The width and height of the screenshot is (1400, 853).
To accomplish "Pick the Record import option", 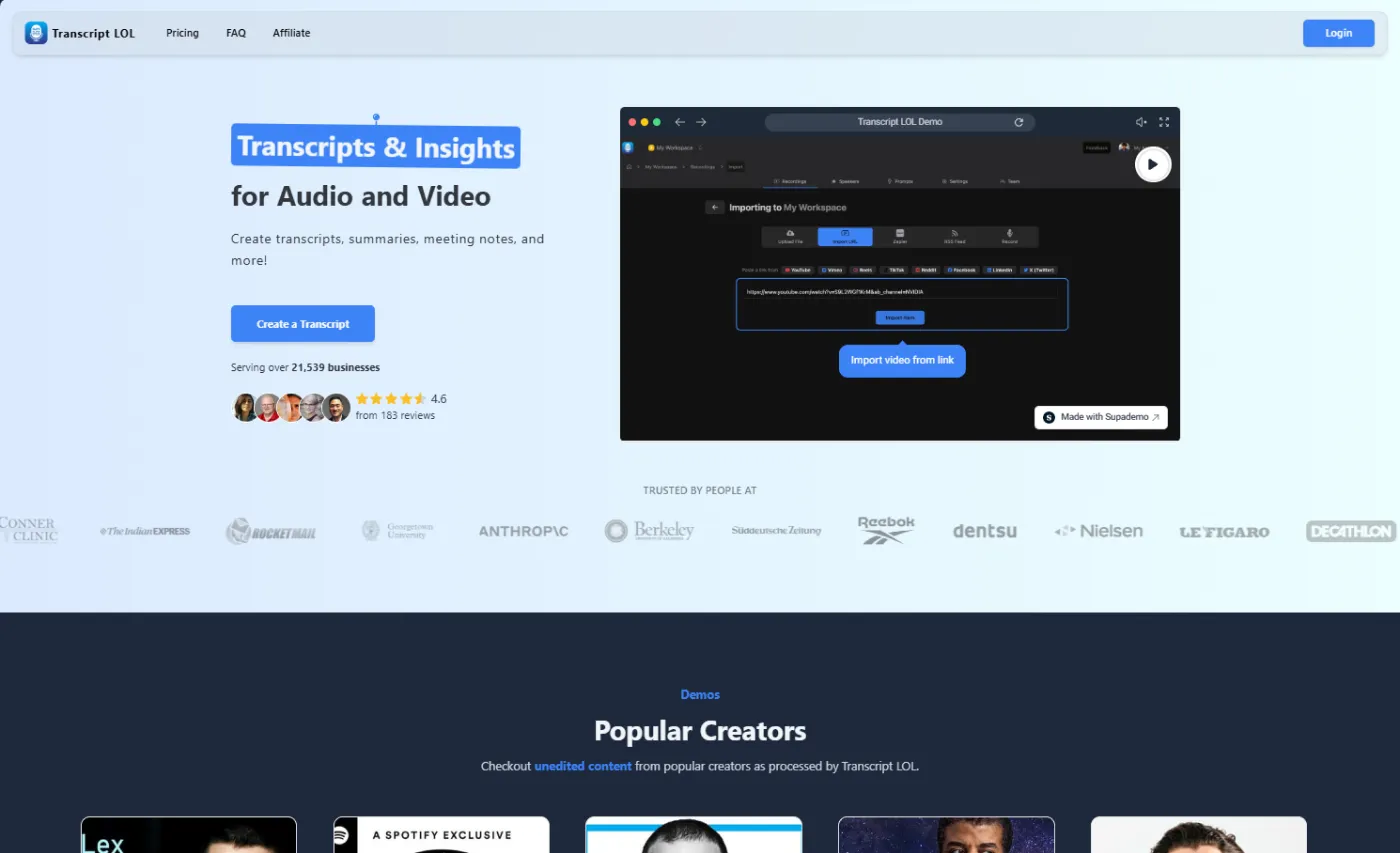I will coord(1009,237).
